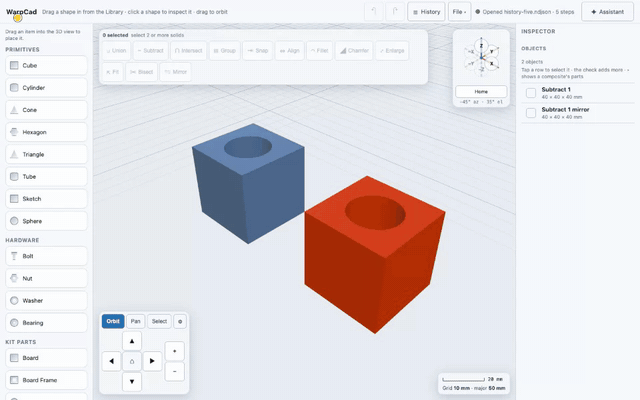The width and height of the screenshot is (640, 400).
Task: Choose the Cone primitive
Action: [x=46, y=110]
